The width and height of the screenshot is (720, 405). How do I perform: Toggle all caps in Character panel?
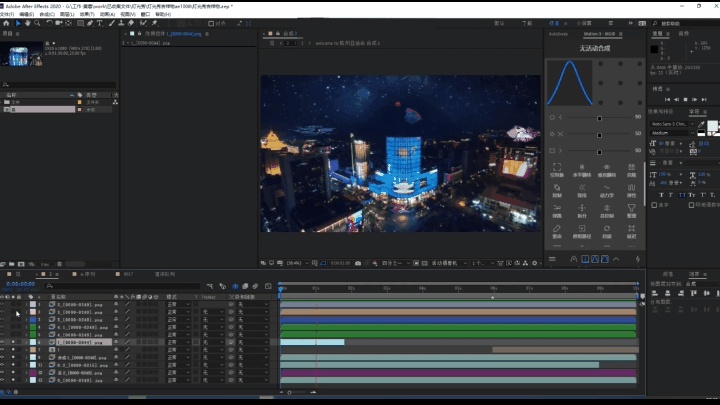(682, 195)
